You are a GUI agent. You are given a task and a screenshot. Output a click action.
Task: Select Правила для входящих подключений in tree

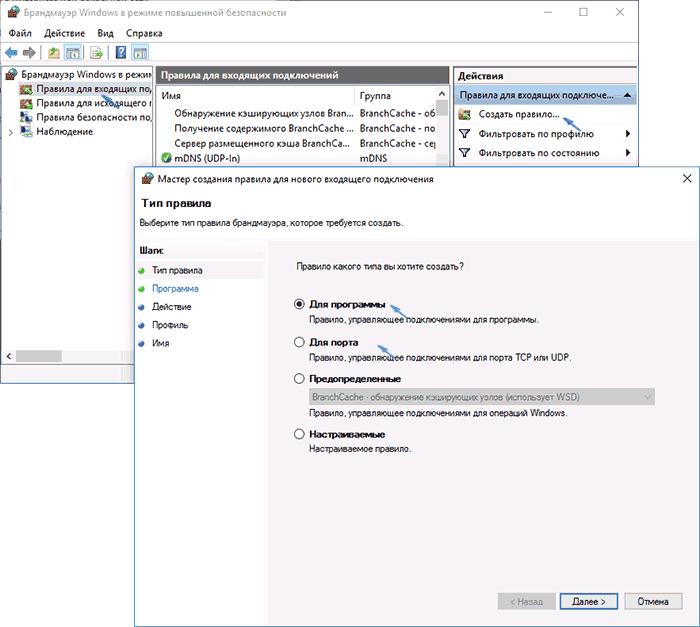pyautogui.click(x=94, y=89)
